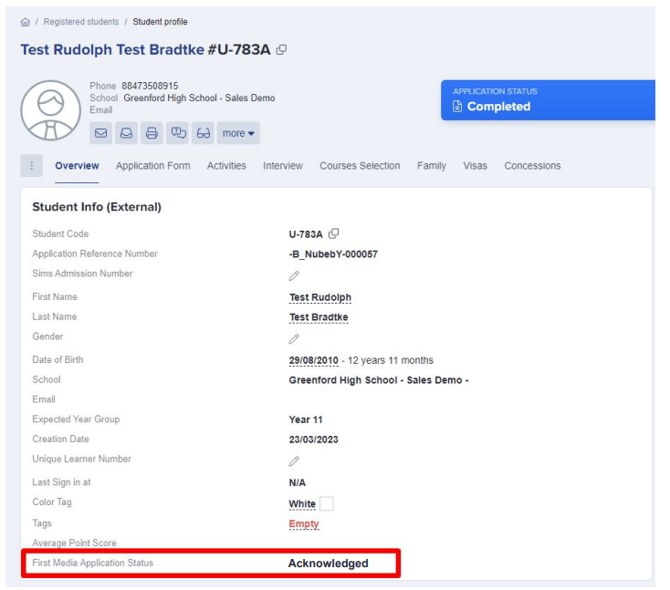
Task: Edit Gender with the pencil icon
Action: (x=294, y=339)
